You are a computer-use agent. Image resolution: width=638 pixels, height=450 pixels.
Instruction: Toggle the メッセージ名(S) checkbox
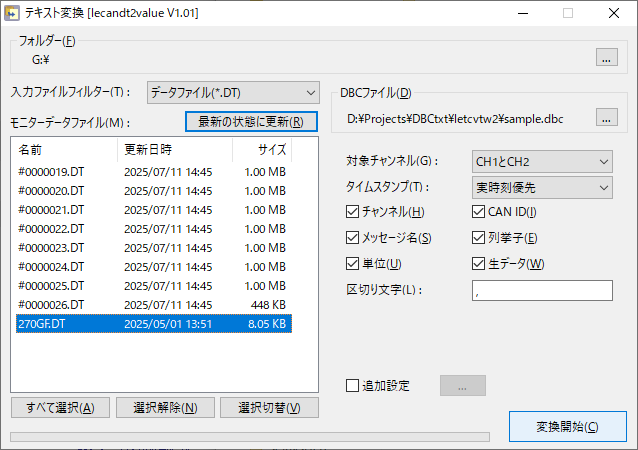pos(352,238)
